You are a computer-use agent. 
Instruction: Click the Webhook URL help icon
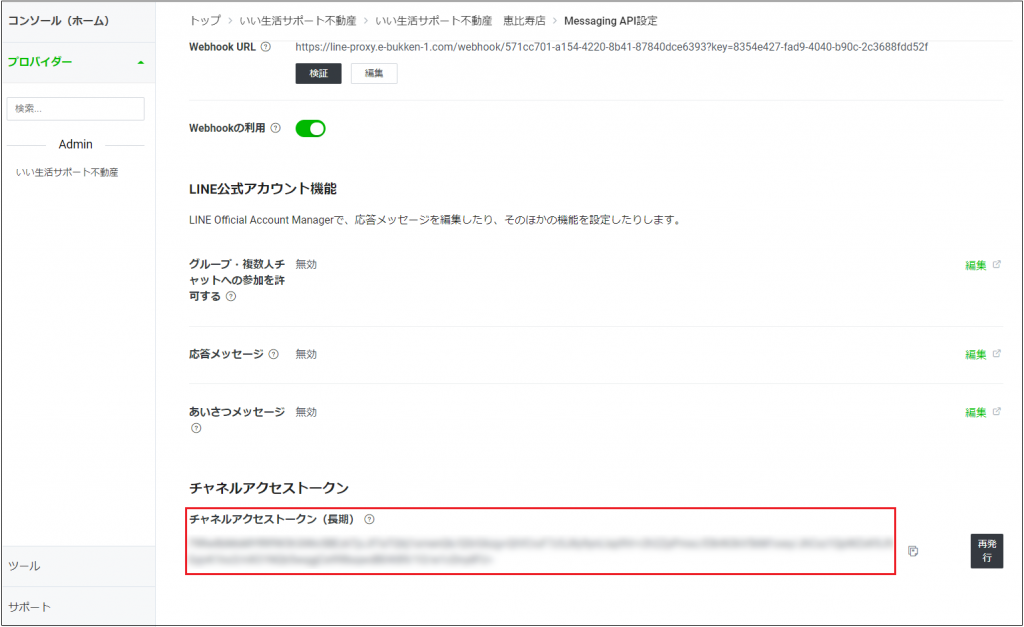[x=266, y=47]
